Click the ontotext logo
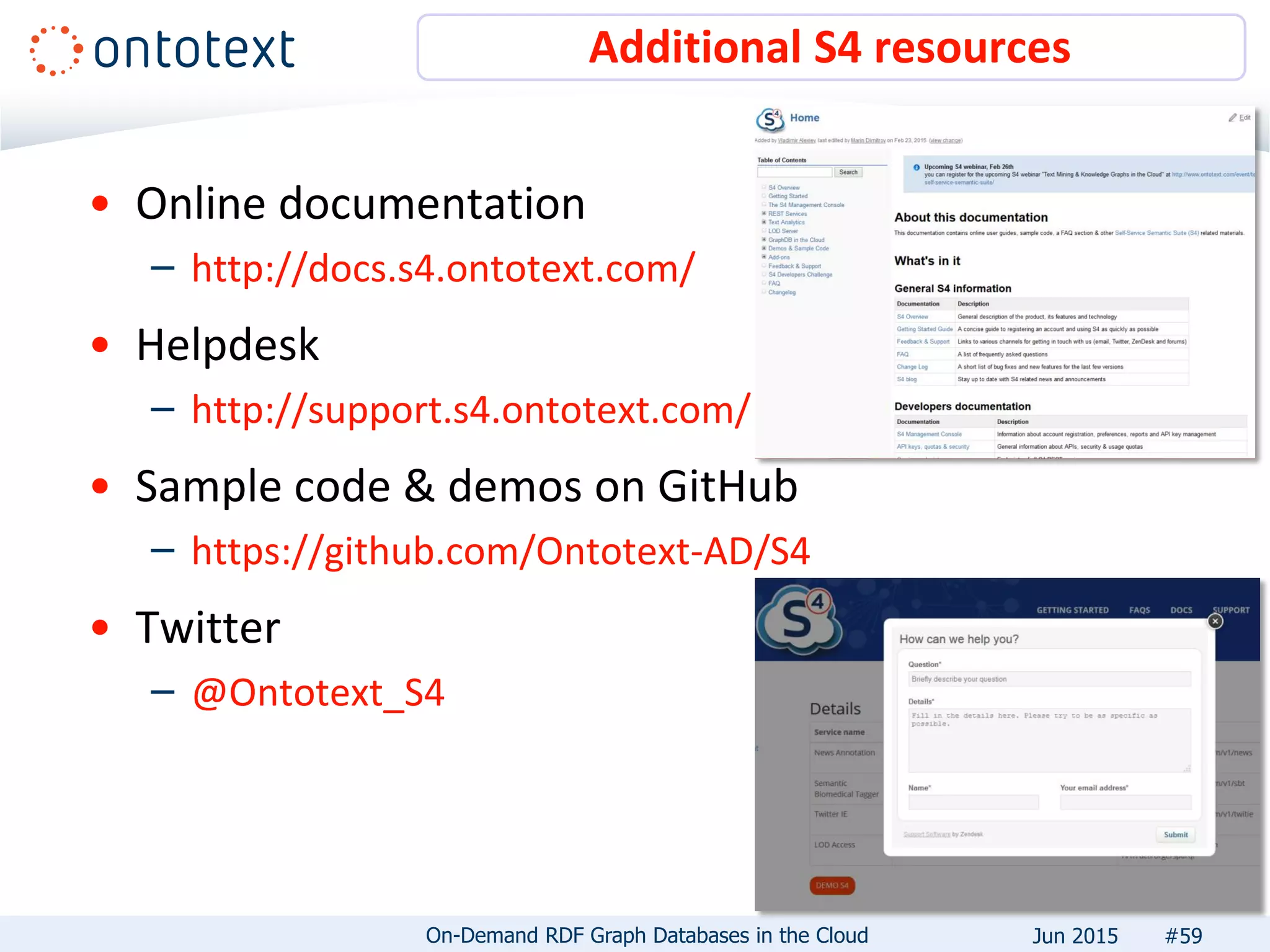The height and width of the screenshot is (952, 1270). pyautogui.click(x=162, y=50)
